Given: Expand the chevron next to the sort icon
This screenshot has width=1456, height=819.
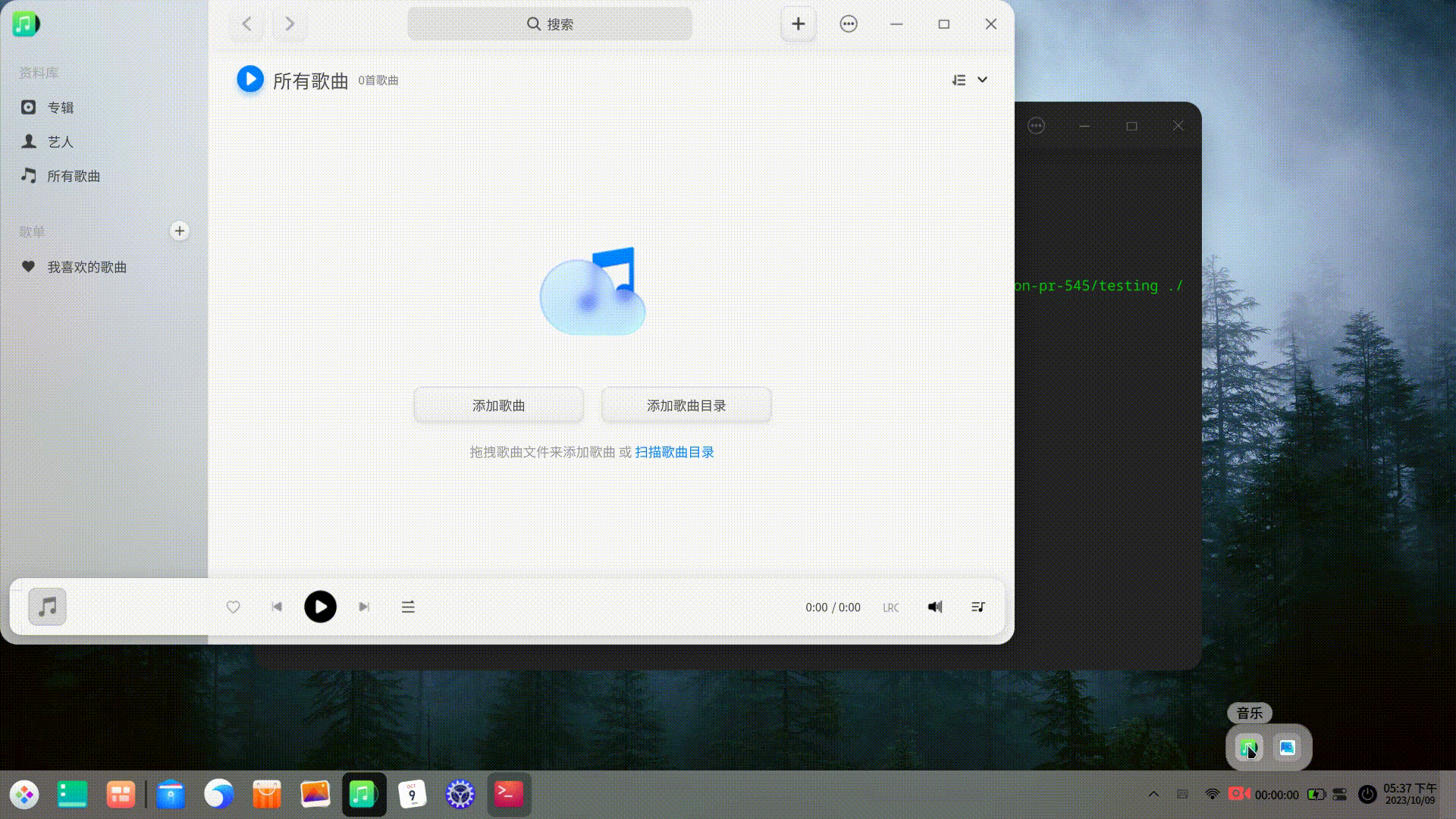Looking at the screenshot, I should click(x=983, y=80).
